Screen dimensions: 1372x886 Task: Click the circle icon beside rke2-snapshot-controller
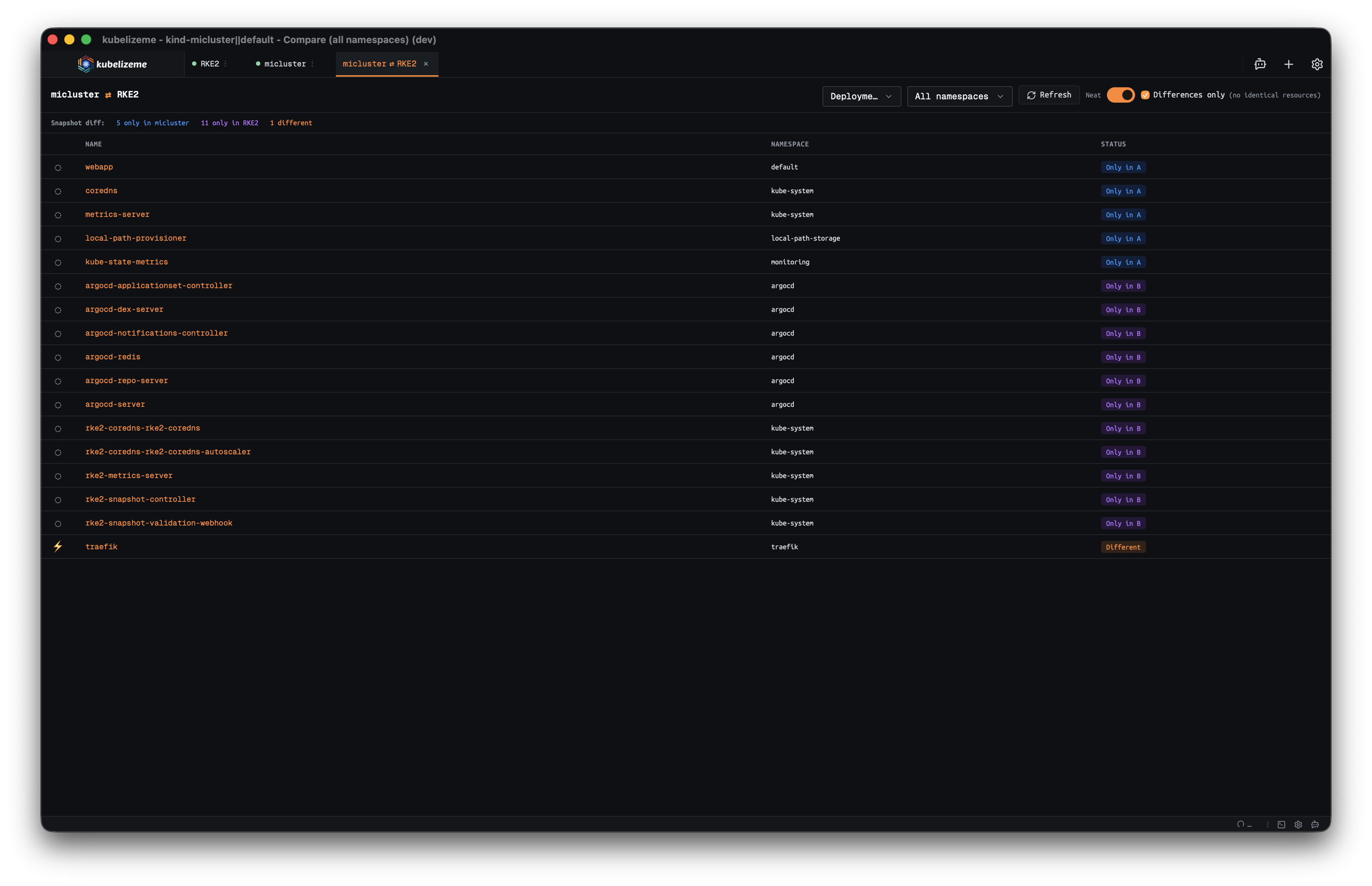[x=58, y=500]
